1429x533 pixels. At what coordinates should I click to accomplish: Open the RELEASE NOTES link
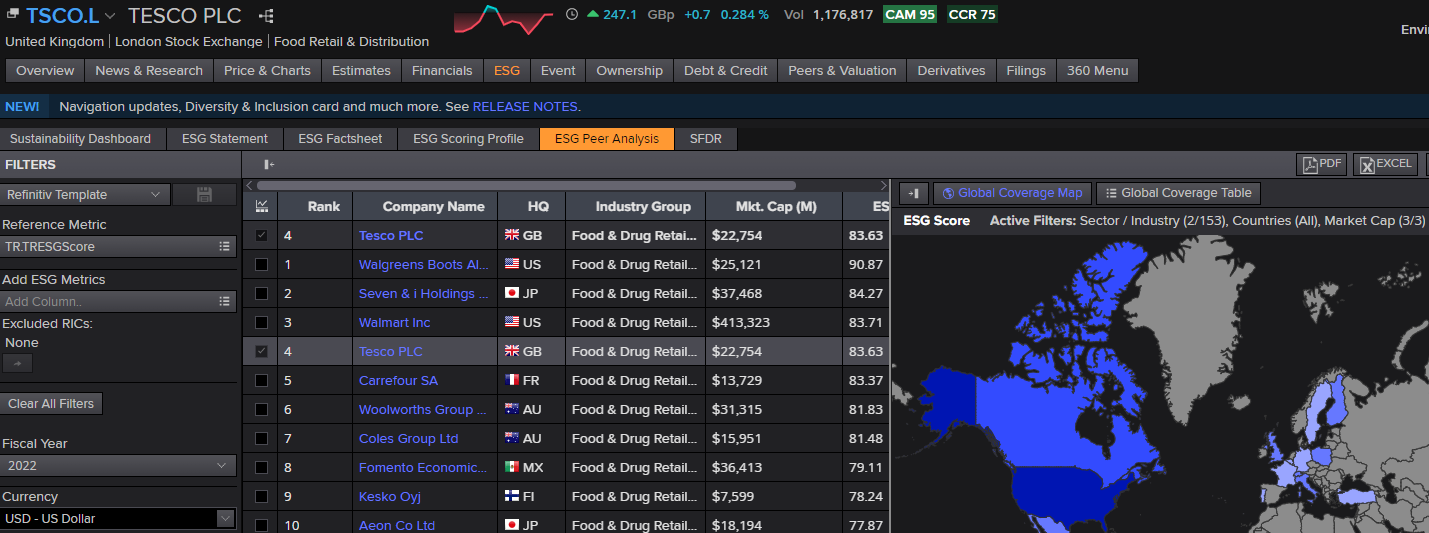coord(525,106)
